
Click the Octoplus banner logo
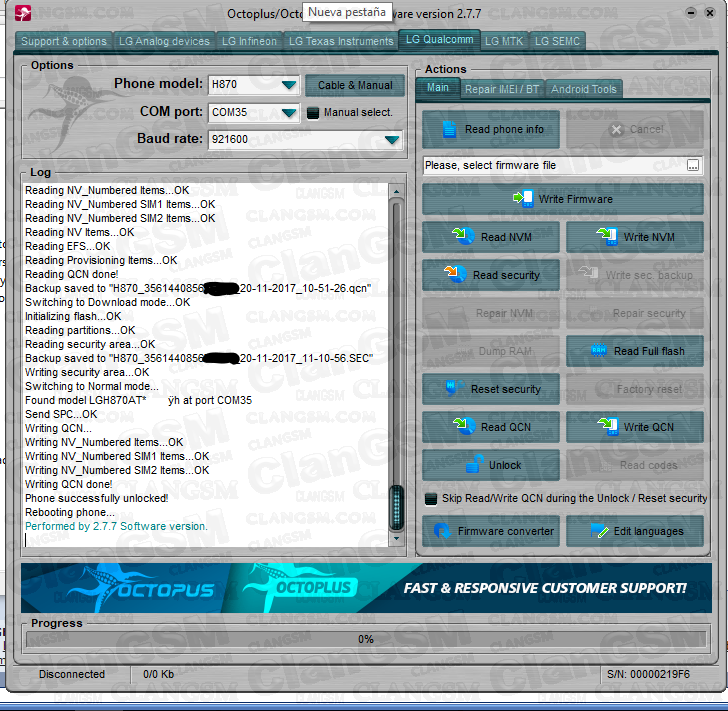tap(301, 587)
